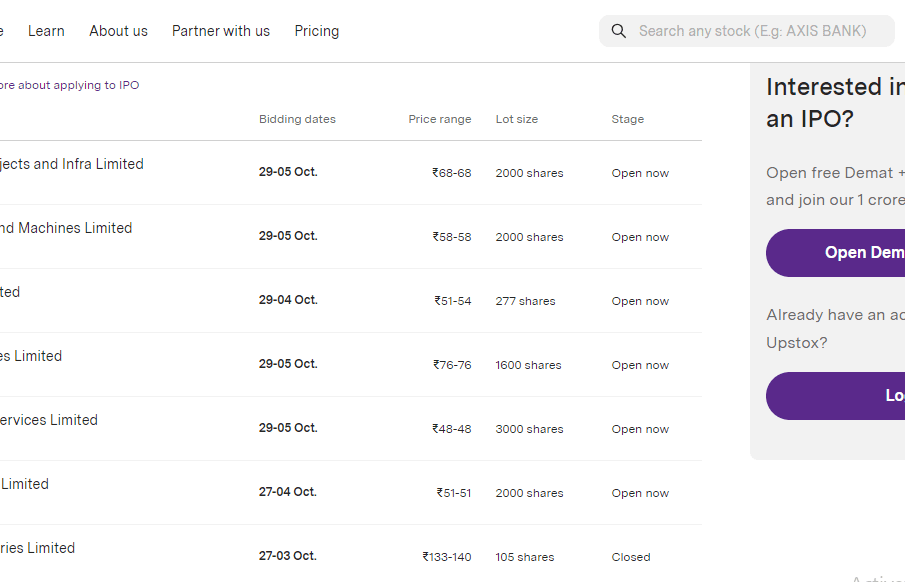The height and width of the screenshot is (582, 905).
Task: Open the link about applying to IPO
Action: click(68, 86)
